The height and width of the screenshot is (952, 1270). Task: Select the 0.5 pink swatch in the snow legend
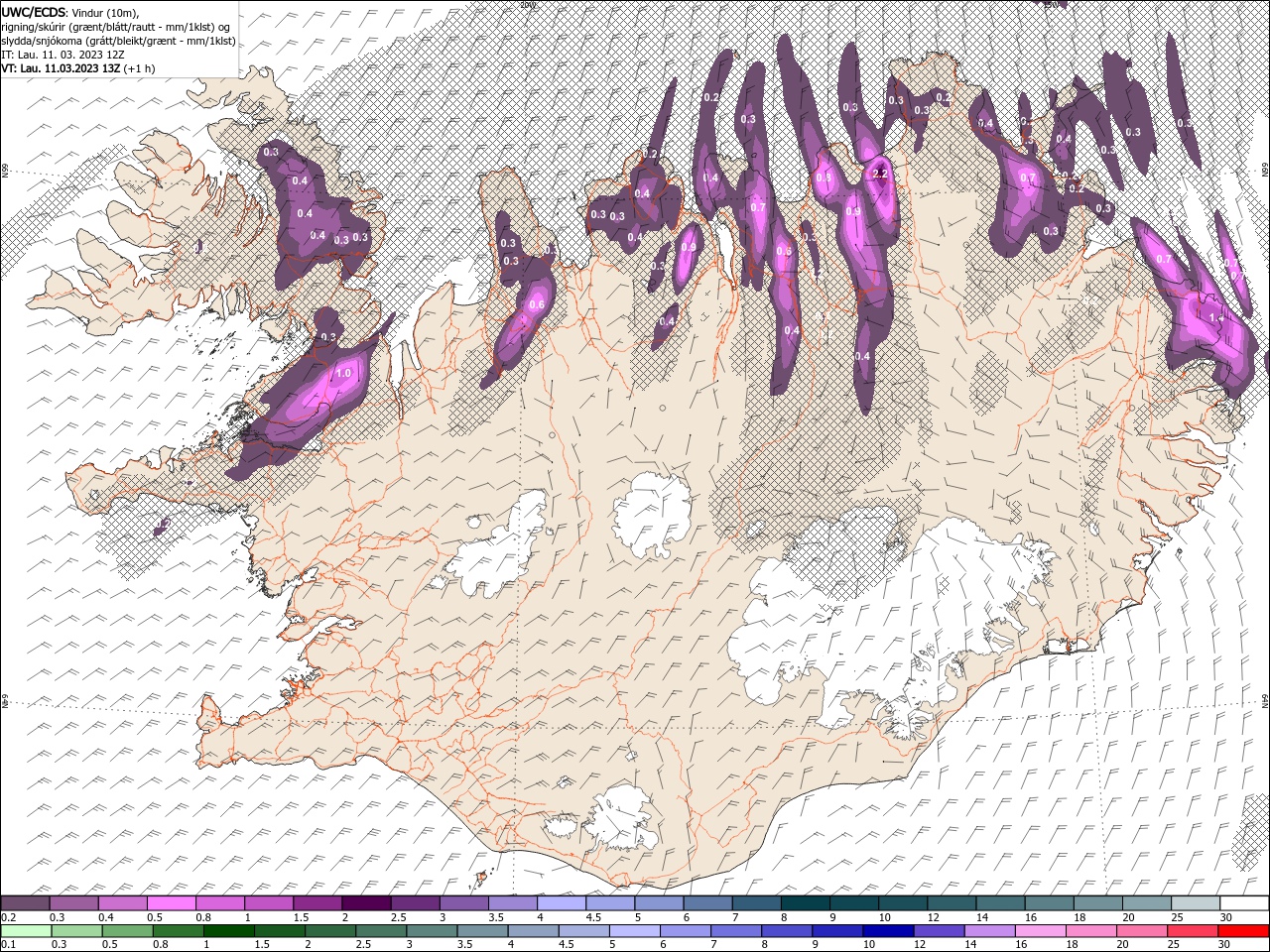171,903
